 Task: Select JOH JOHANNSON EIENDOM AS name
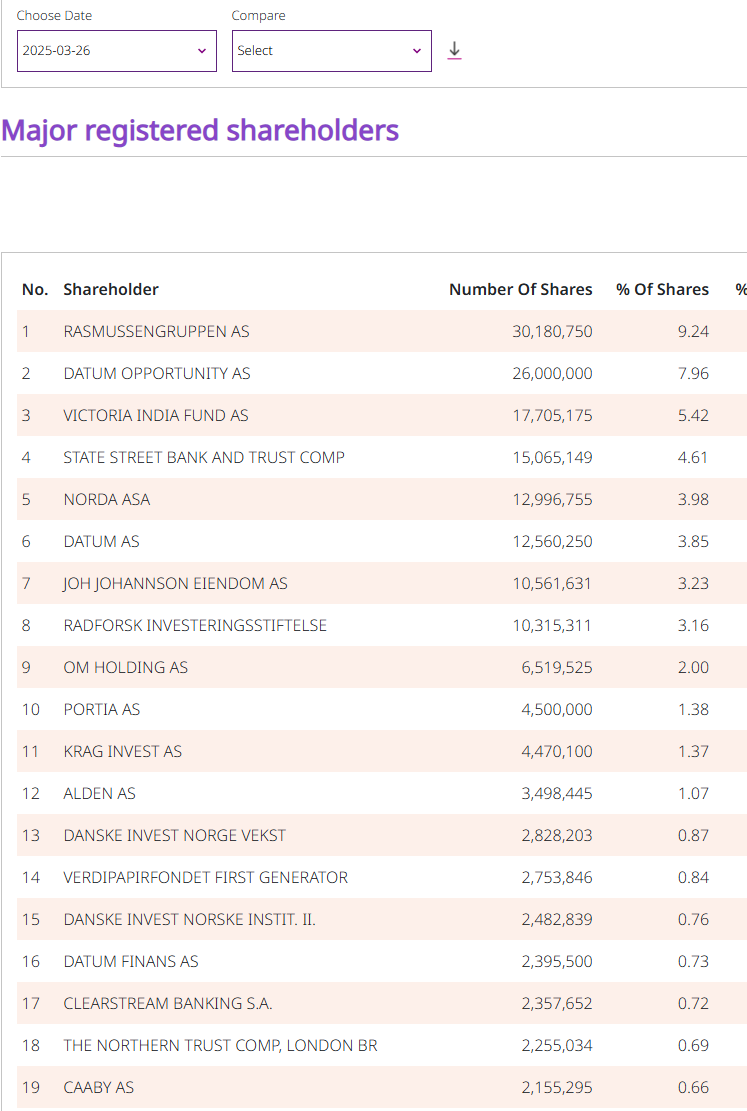[175, 583]
